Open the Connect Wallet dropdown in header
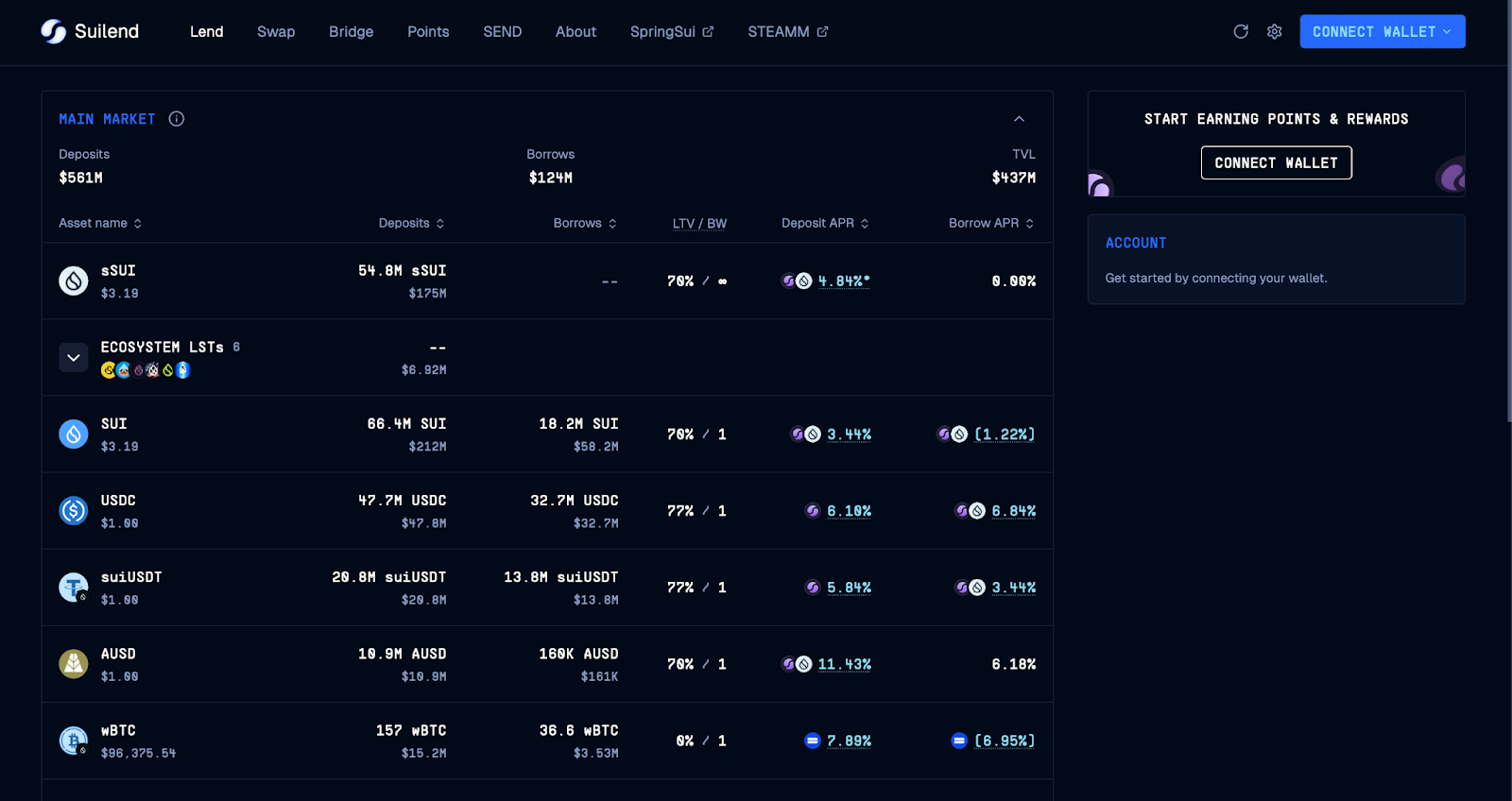The height and width of the screenshot is (801, 1512). pyautogui.click(x=1383, y=31)
